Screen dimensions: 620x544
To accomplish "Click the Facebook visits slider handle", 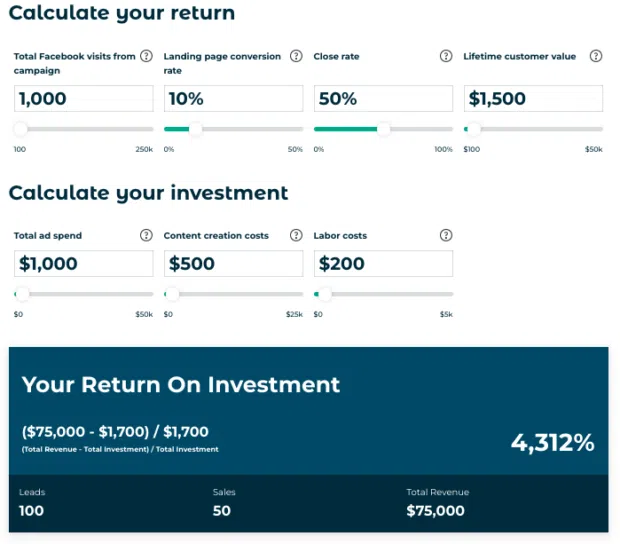I will tap(21, 129).
